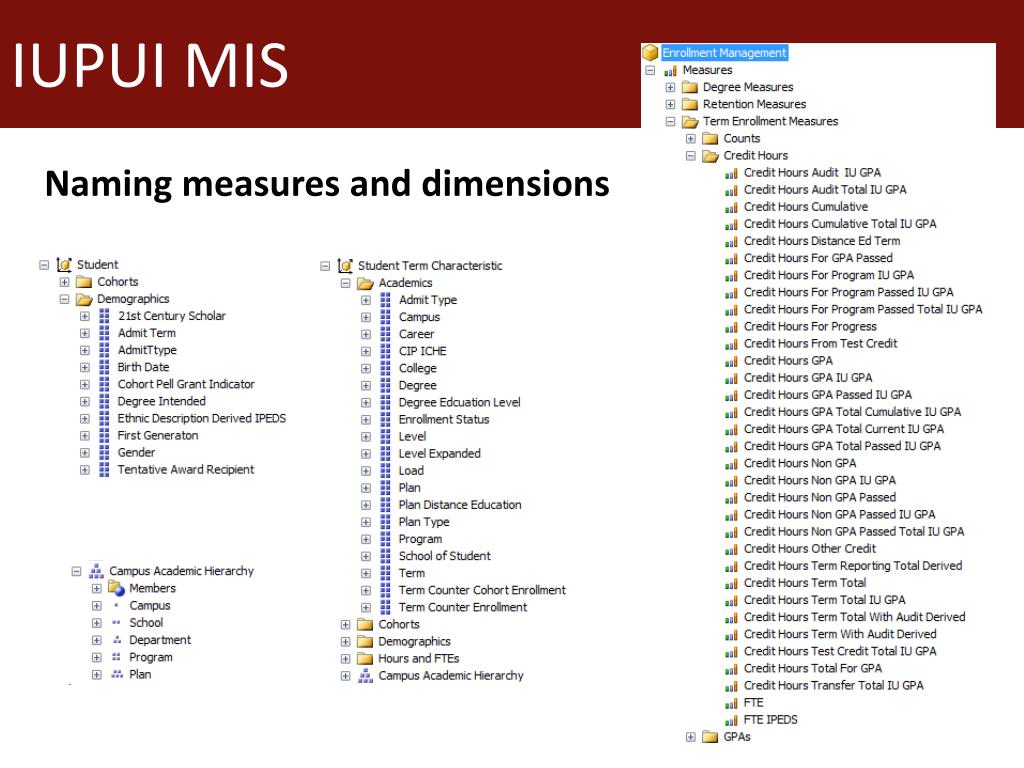Screen dimensions: 1024x768
Task: Select First Generaton attribute
Action: 157,436
